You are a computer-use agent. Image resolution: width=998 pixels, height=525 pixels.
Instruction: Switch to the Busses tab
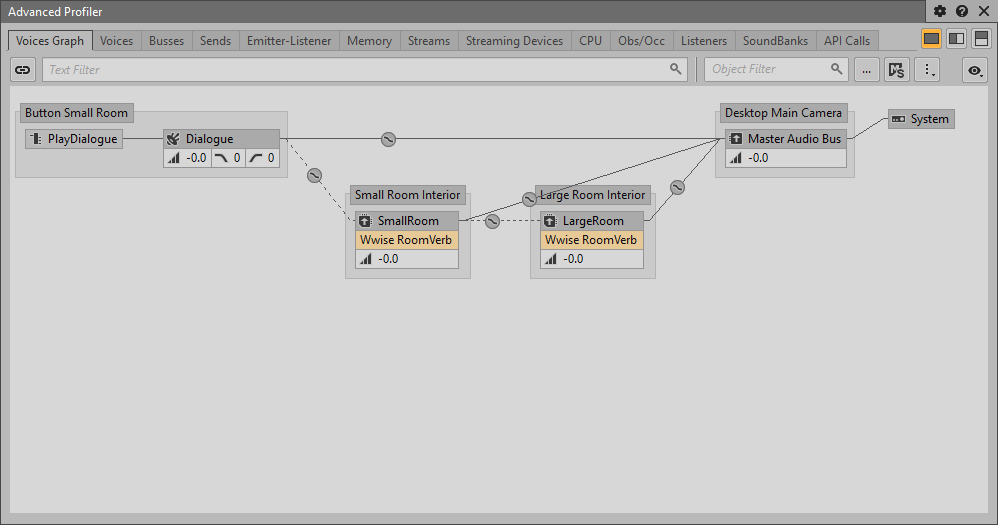[166, 41]
